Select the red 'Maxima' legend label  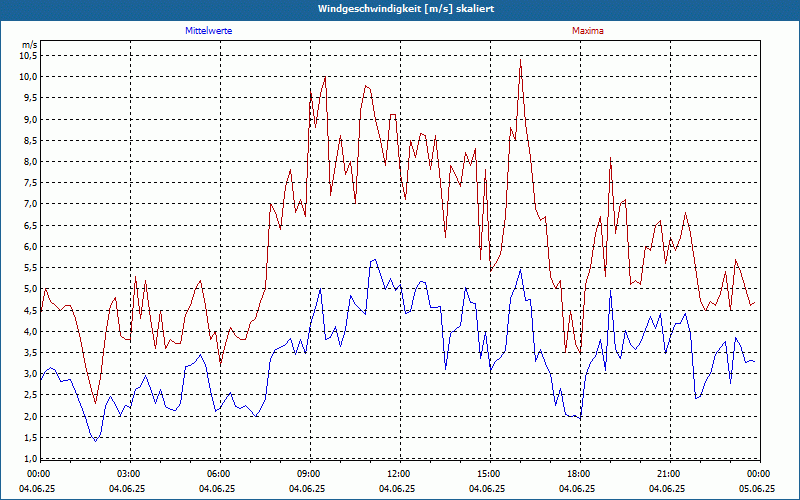588,31
